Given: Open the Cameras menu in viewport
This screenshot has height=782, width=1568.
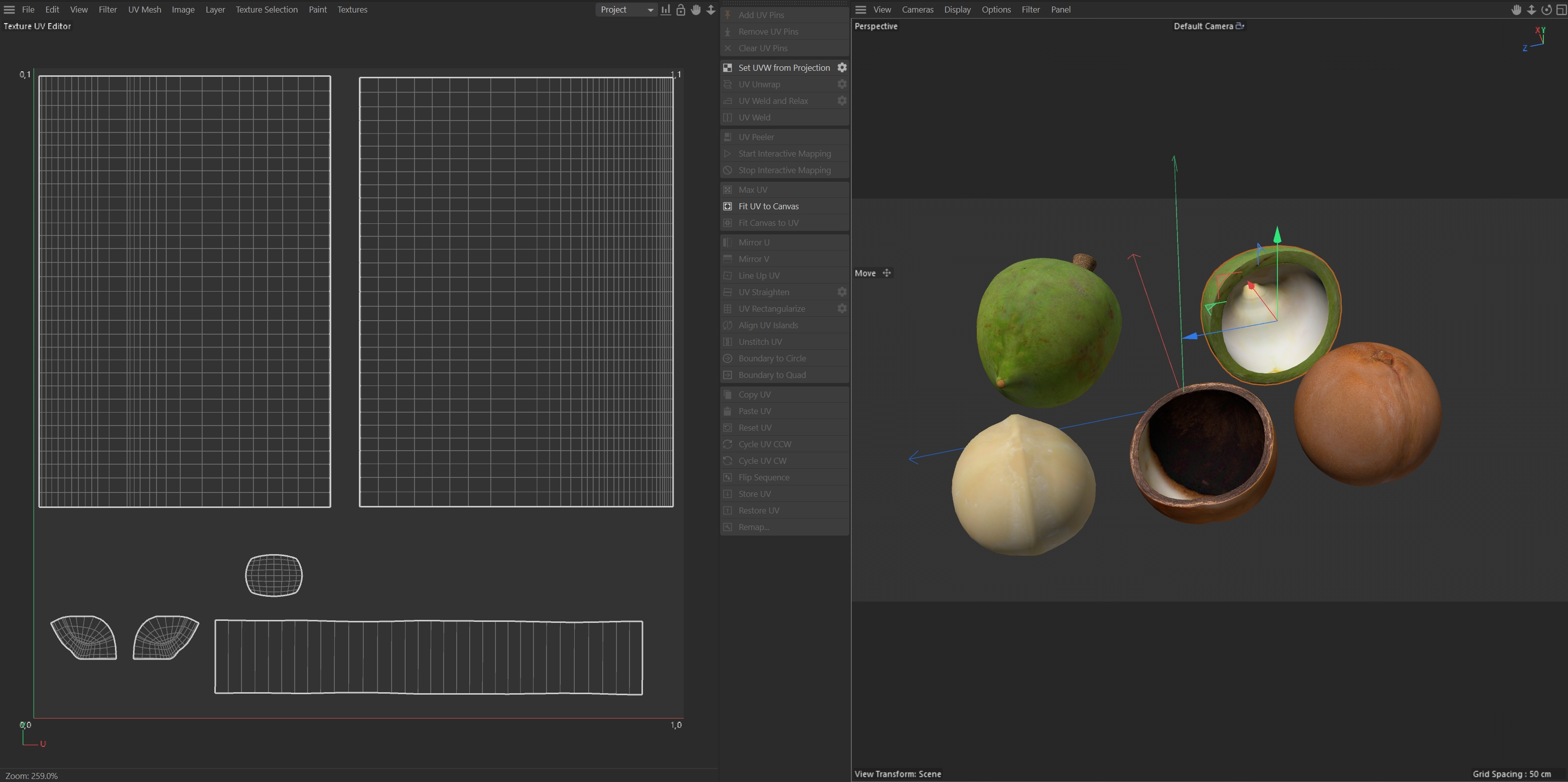Looking at the screenshot, I should pos(918,10).
